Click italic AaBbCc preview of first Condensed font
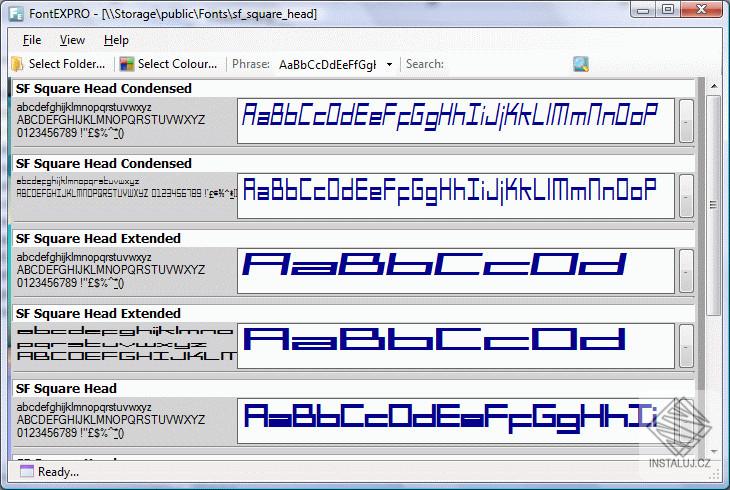The height and width of the screenshot is (490, 730). (455, 121)
